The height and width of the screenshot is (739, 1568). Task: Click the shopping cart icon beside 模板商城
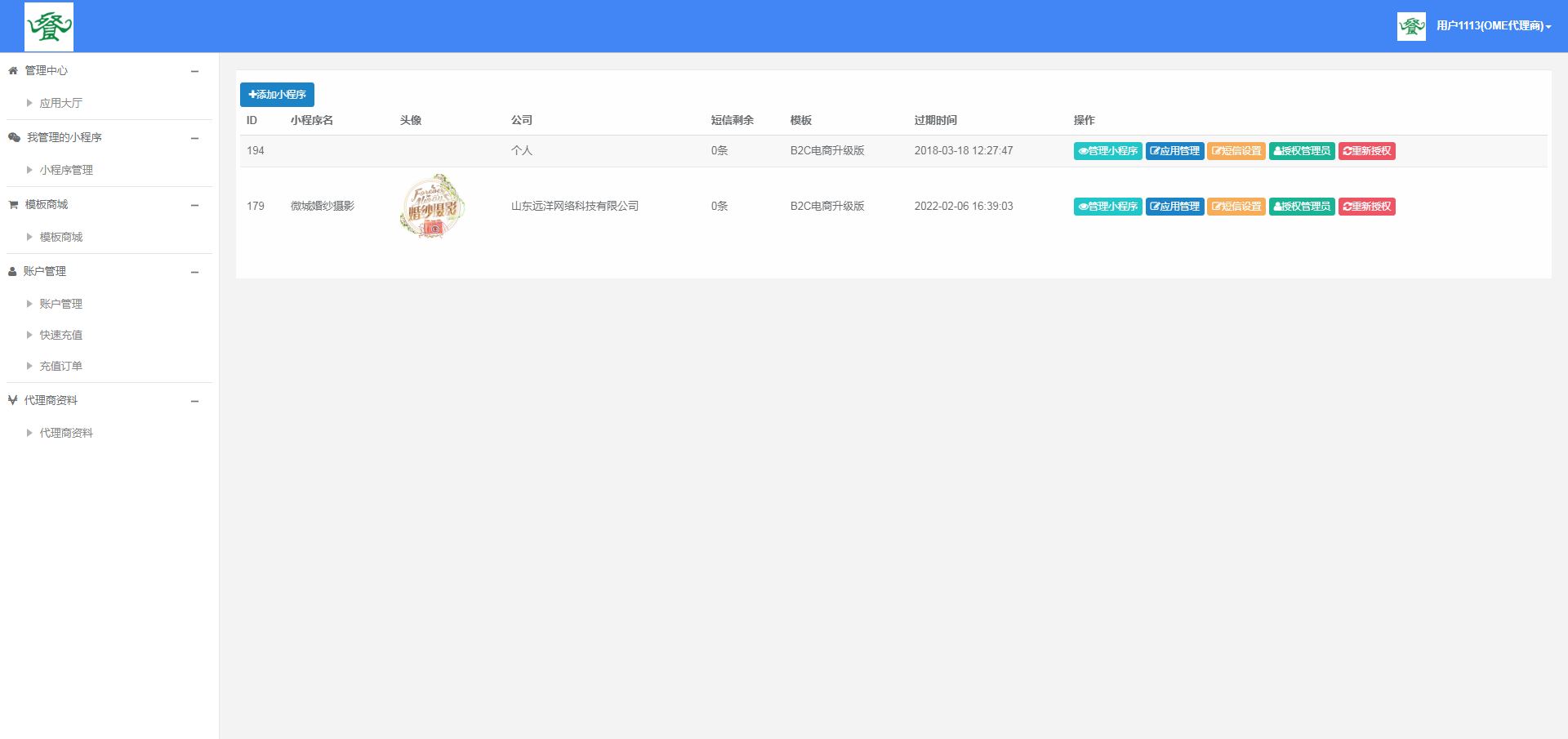13,205
